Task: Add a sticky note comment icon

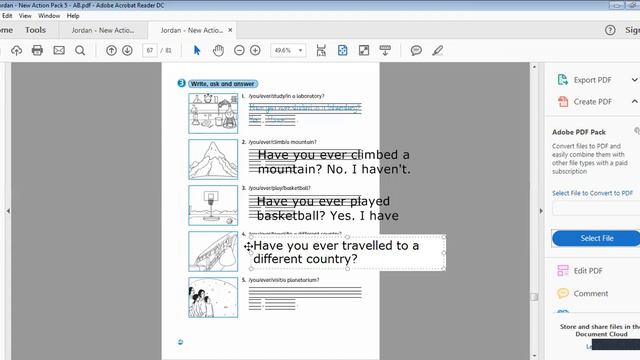Action: pos(416,50)
